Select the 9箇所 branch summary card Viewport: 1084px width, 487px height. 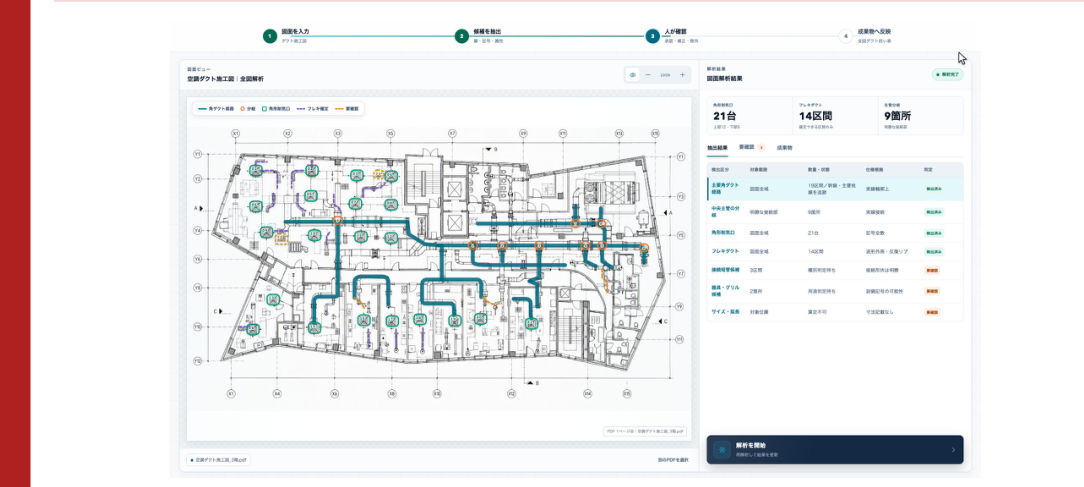920,116
